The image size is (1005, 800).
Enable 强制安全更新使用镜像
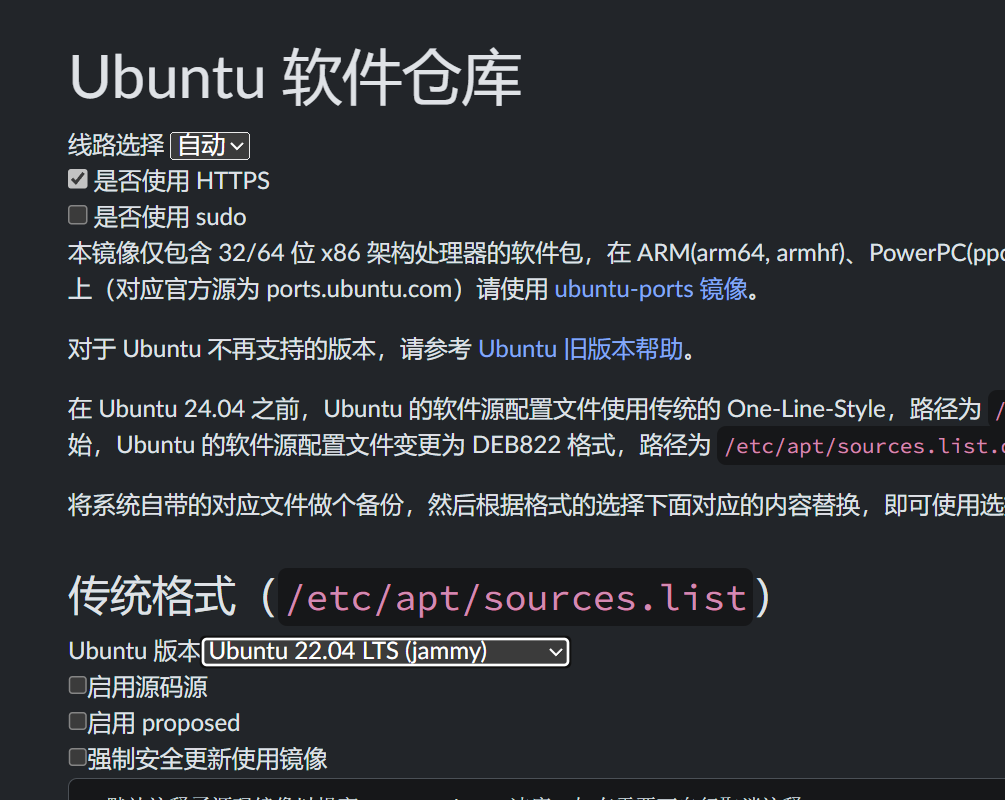77,757
